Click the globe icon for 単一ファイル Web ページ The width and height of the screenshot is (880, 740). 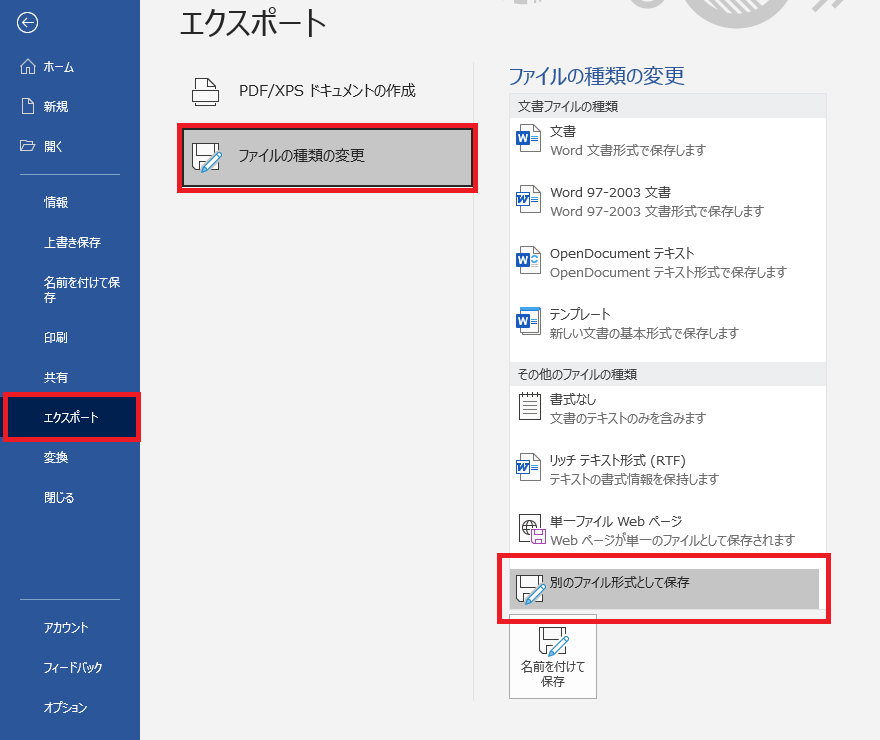531,528
